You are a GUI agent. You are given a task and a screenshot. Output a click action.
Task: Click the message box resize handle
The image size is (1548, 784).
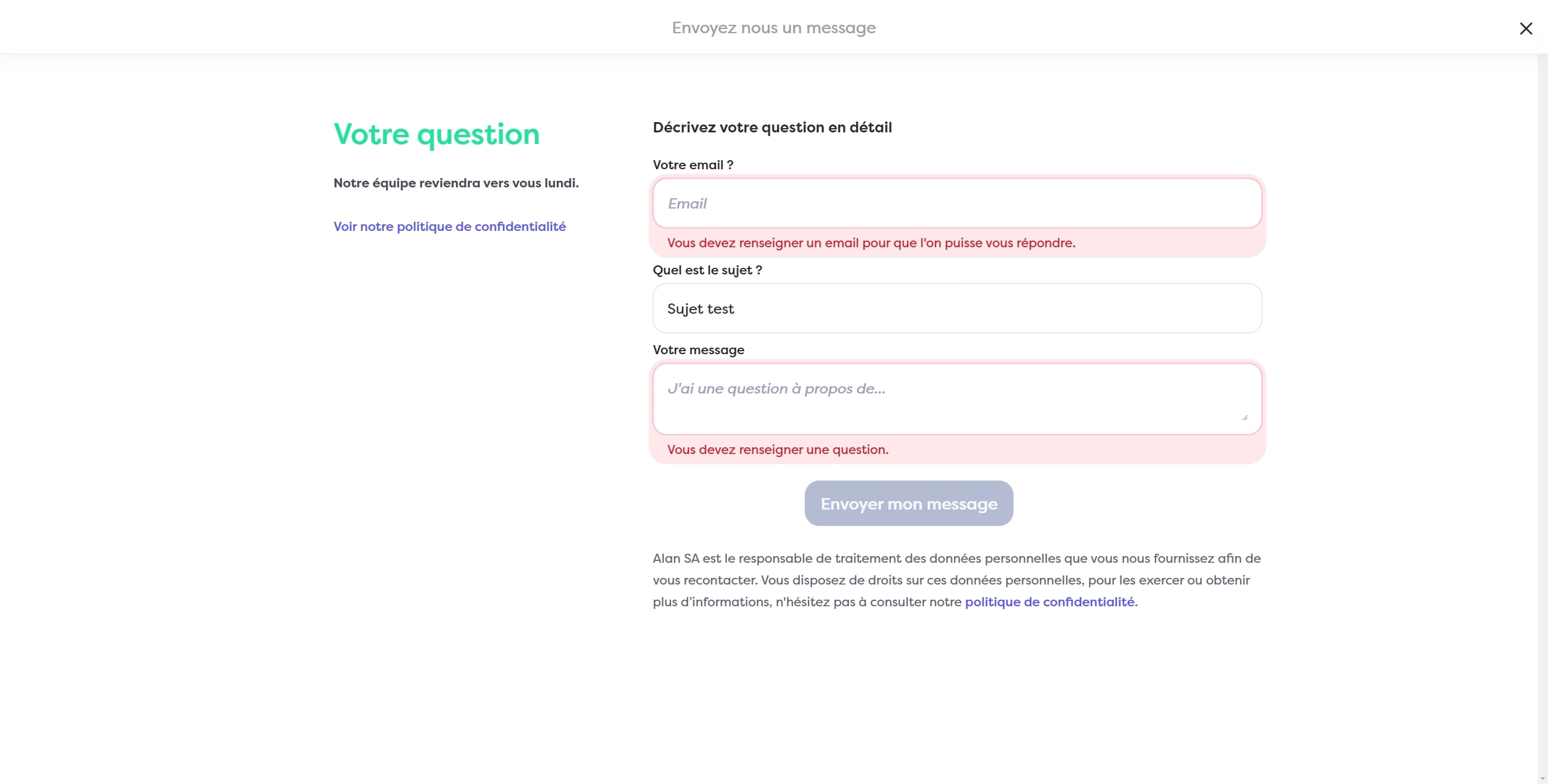point(1245,417)
